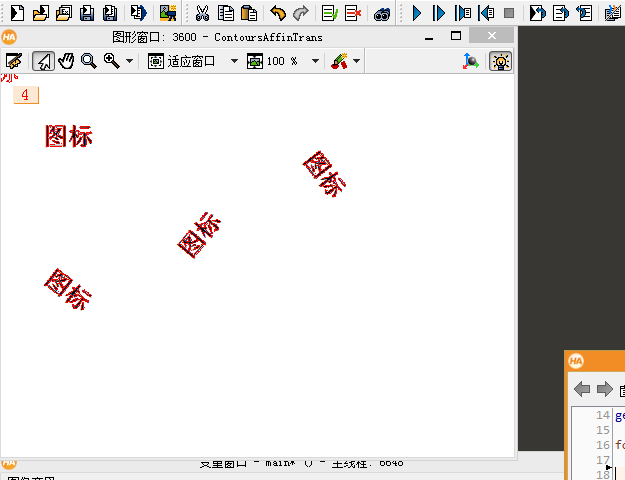Click the step out of procedure icon

click(584, 13)
